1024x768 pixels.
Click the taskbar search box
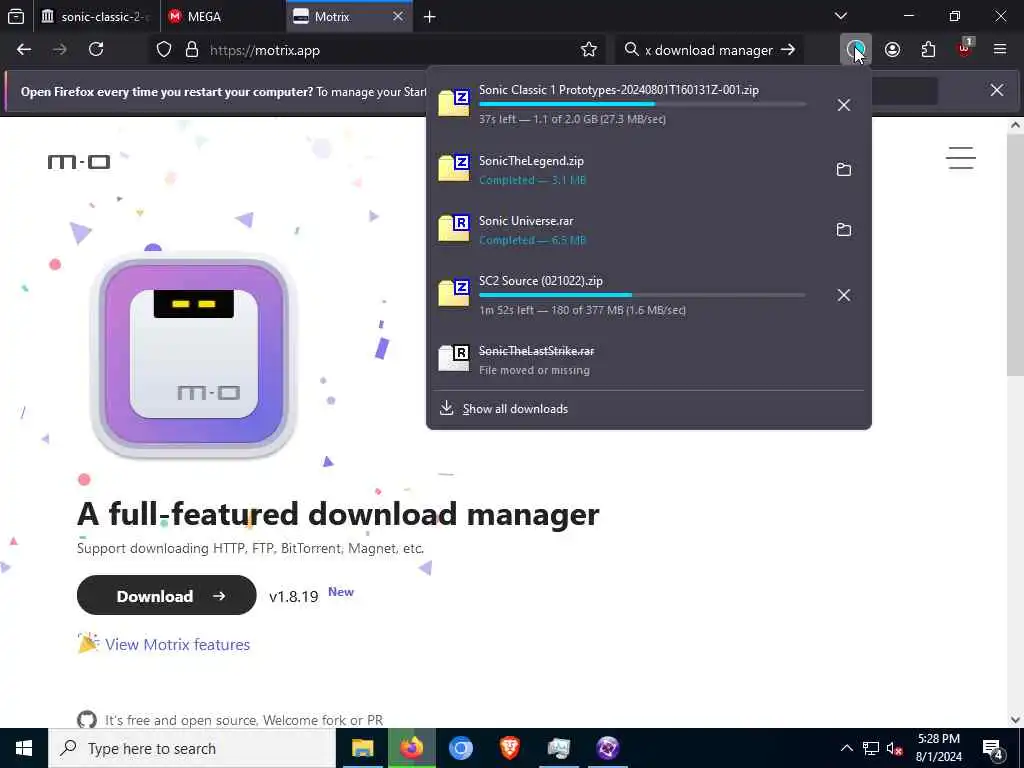coord(192,748)
